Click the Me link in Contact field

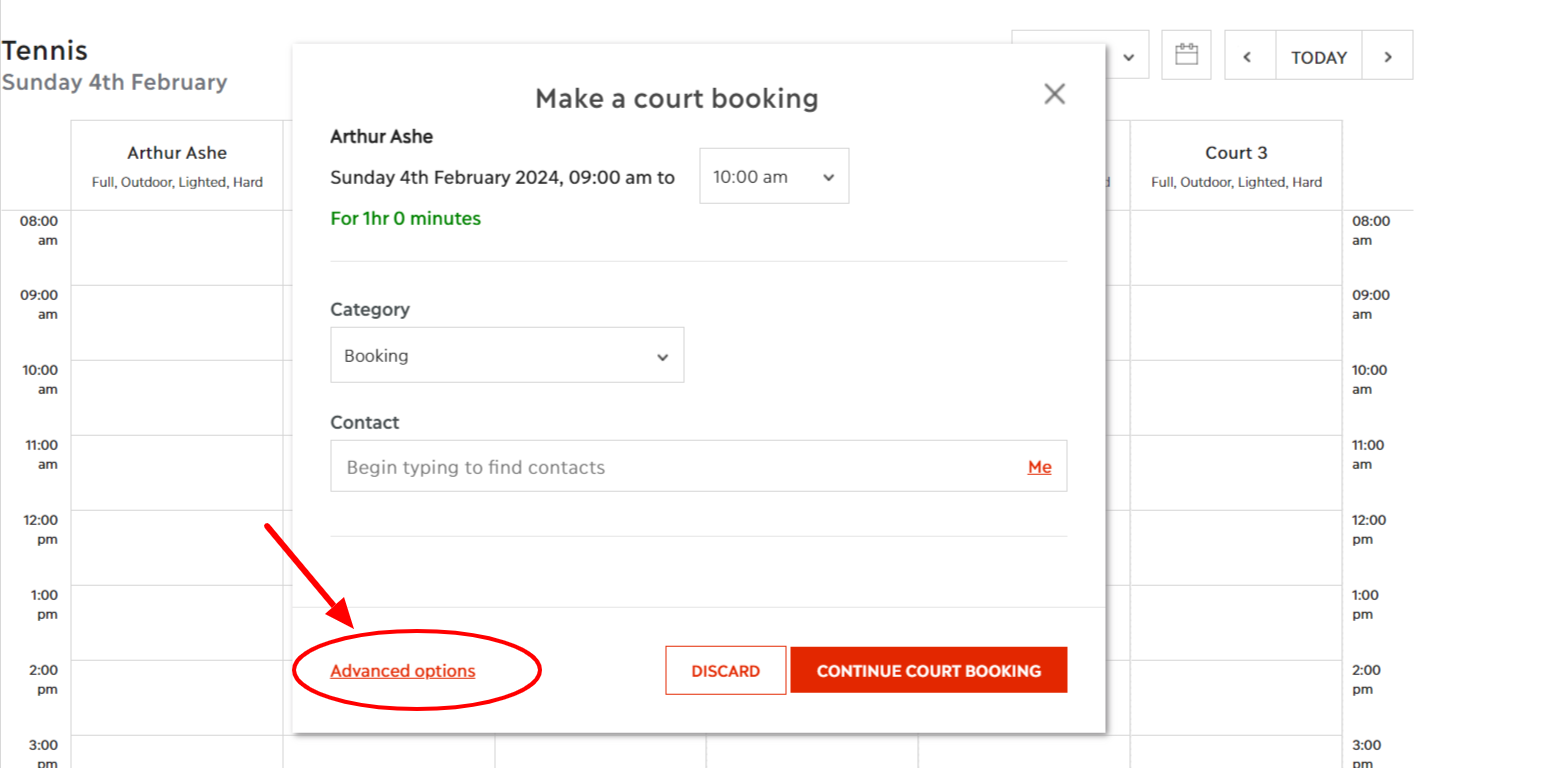[1039, 467]
